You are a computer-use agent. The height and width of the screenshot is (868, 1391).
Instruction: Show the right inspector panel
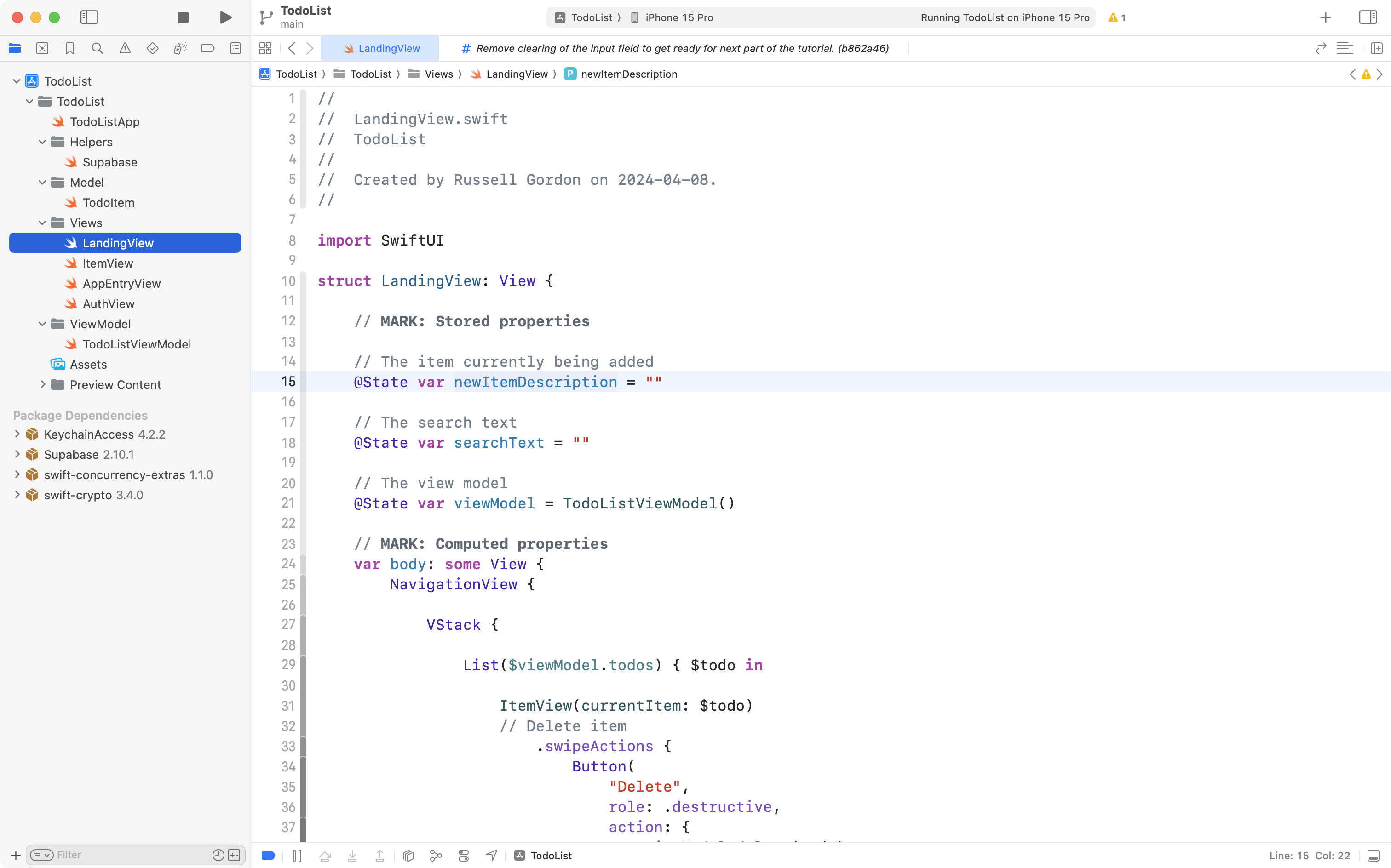tap(1368, 17)
